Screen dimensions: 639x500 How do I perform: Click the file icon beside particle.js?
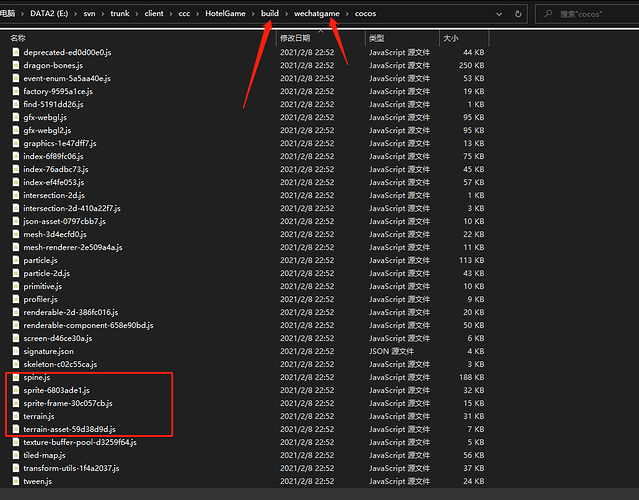(16, 260)
